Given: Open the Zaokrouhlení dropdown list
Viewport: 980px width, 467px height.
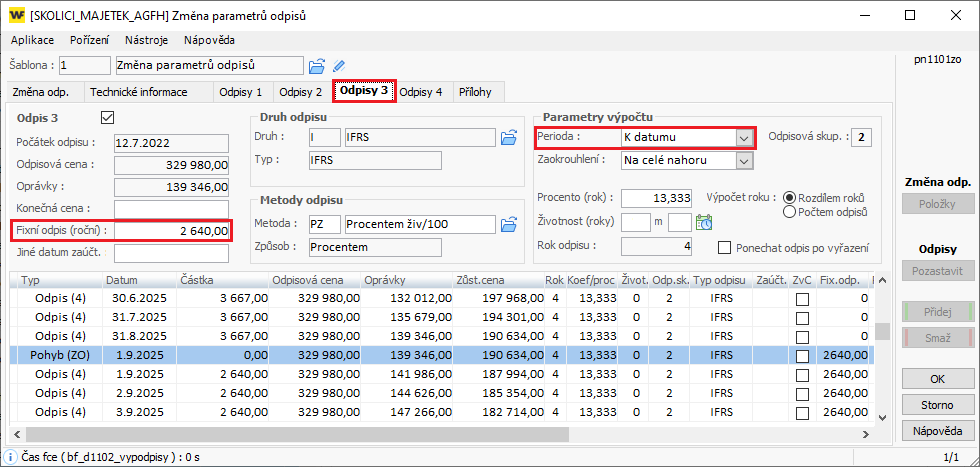Looking at the screenshot, I should pyautogui.click(x=743, y=160).
